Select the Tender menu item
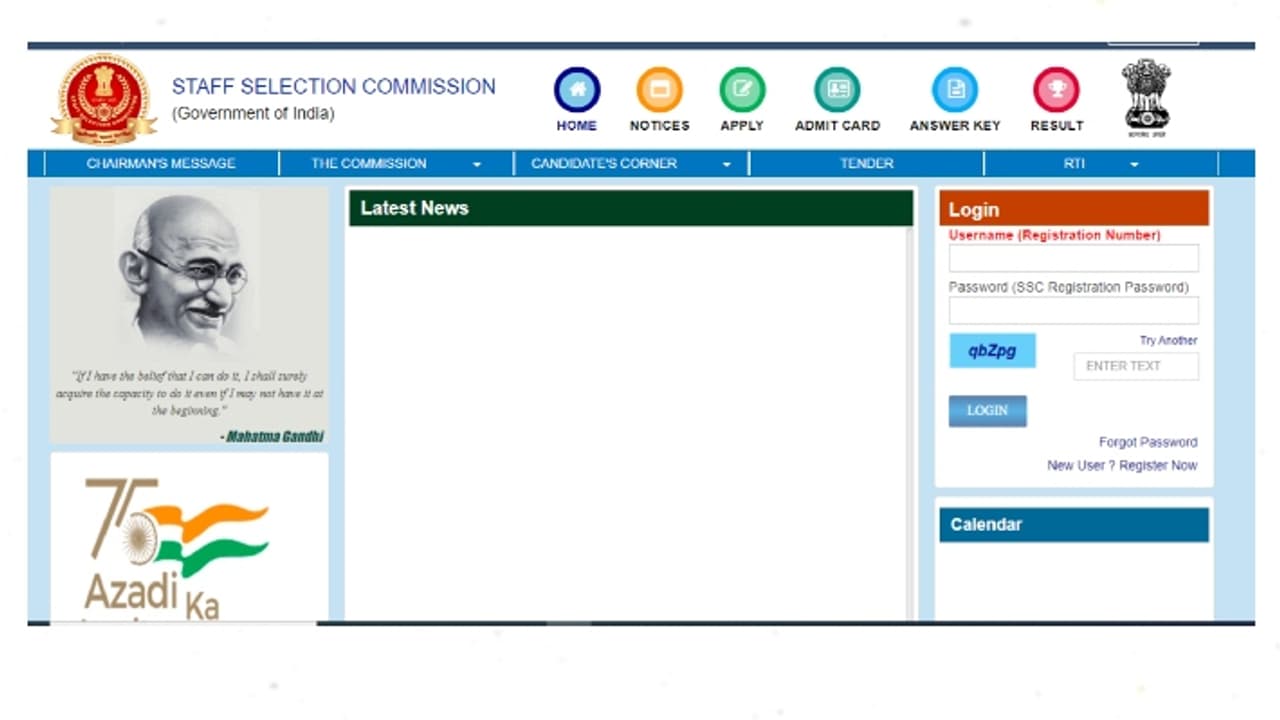1280x720 pixels. point(866,163)
